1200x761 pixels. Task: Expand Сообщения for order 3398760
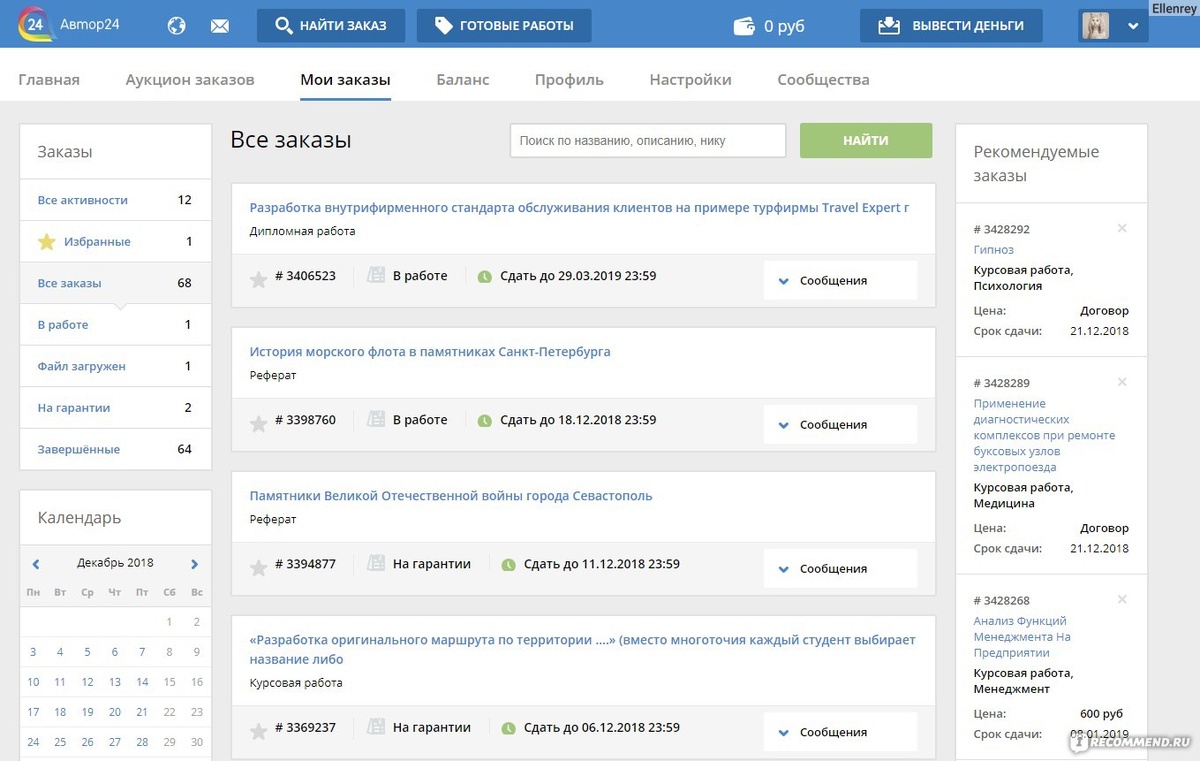pyautogui.click(x=840, y=425)
